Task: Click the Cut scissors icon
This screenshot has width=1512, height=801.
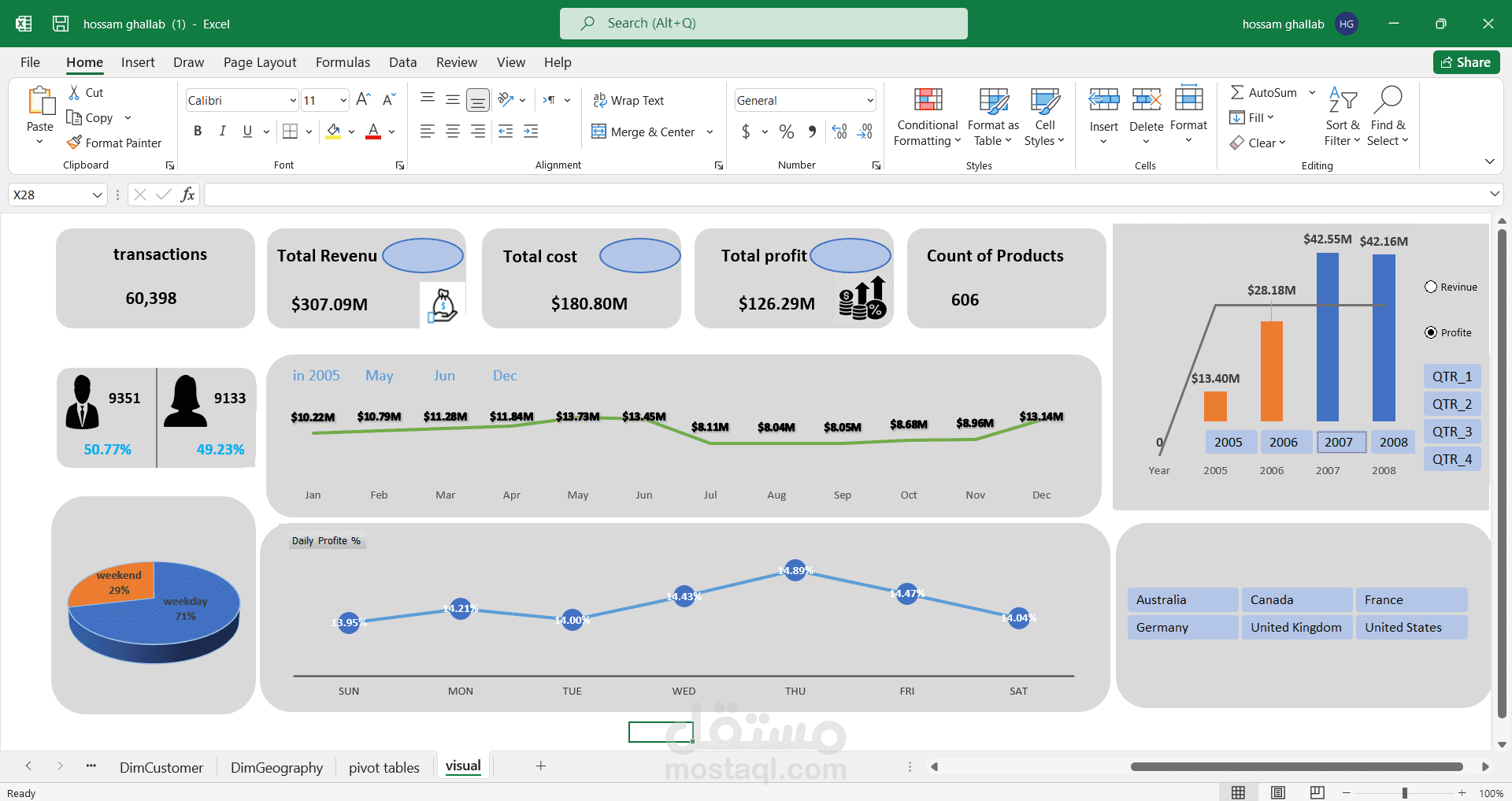Action: 74,92
